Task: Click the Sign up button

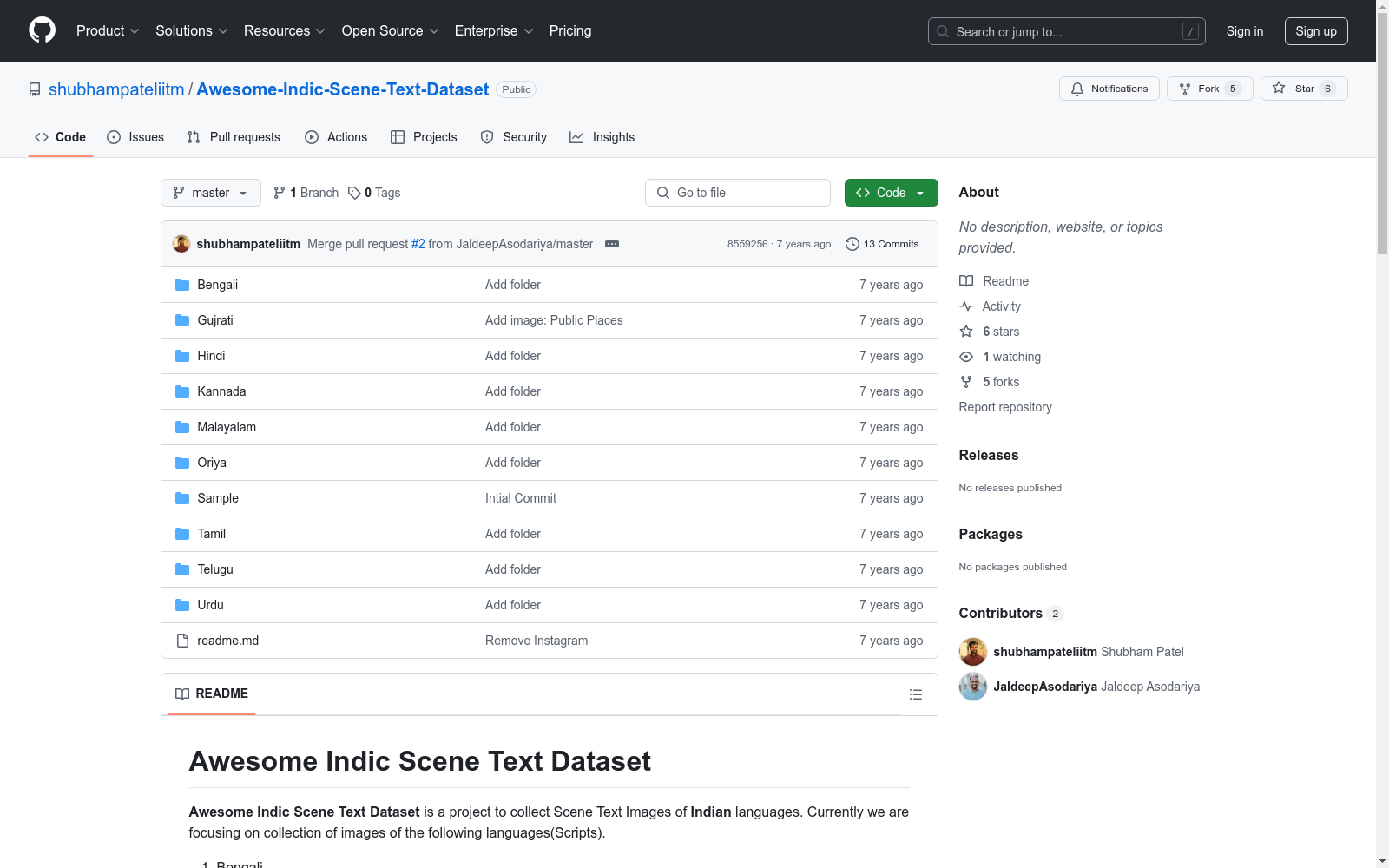Action: (x=1316, y=31)
